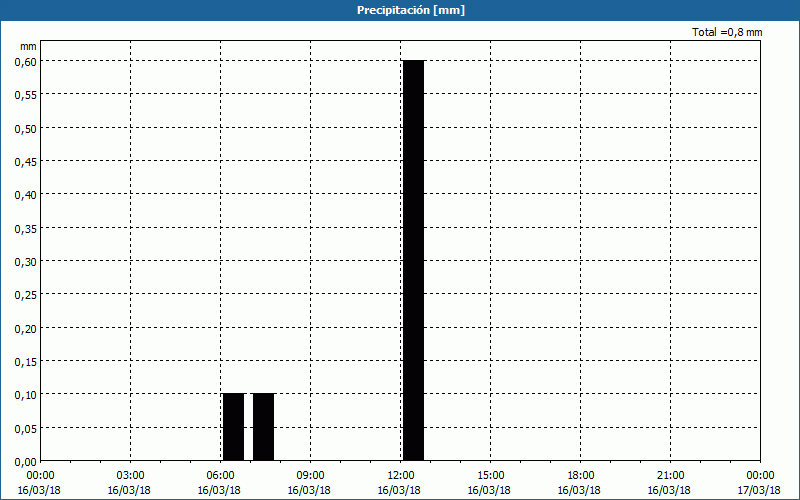Click the 0,05 y-axis label
This screenshot has width=800, height=500.
[26, 429]
